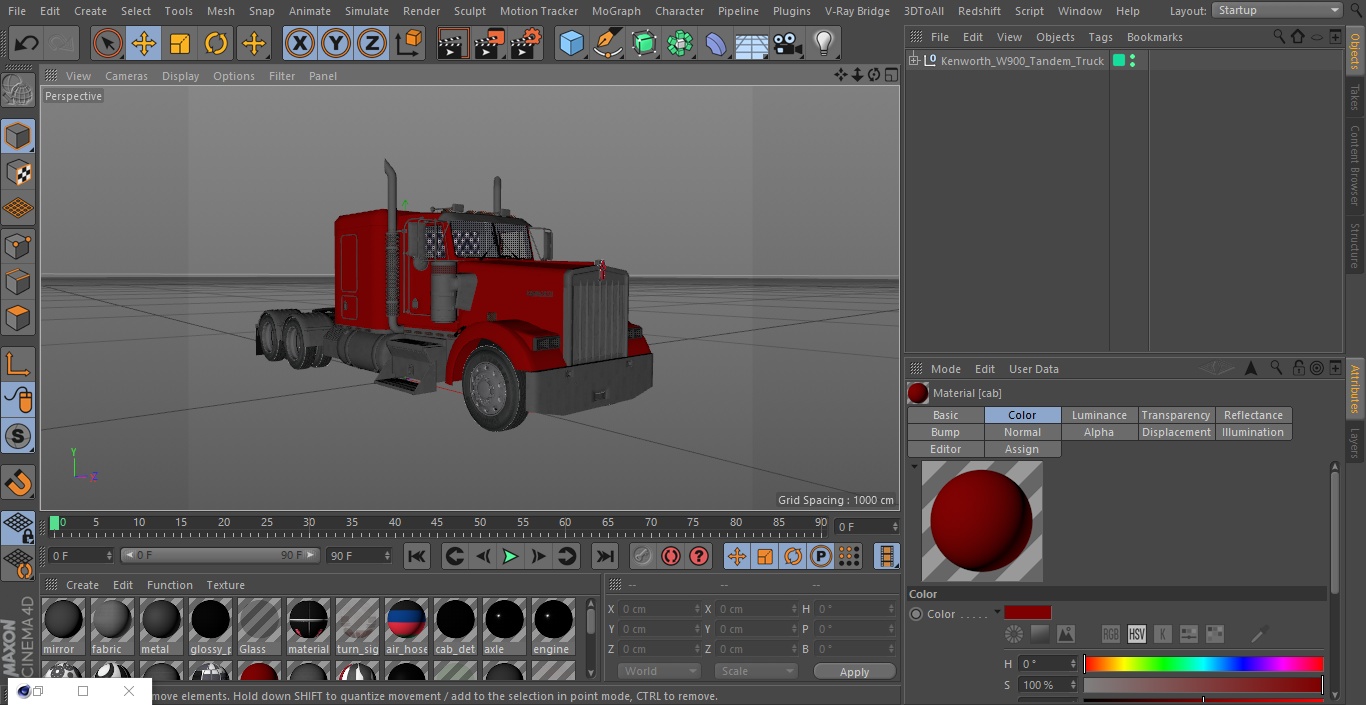Switch to Polygons mode
Image resolution: width=1366 pixels, height=705 pixels.
coord(18,318)
